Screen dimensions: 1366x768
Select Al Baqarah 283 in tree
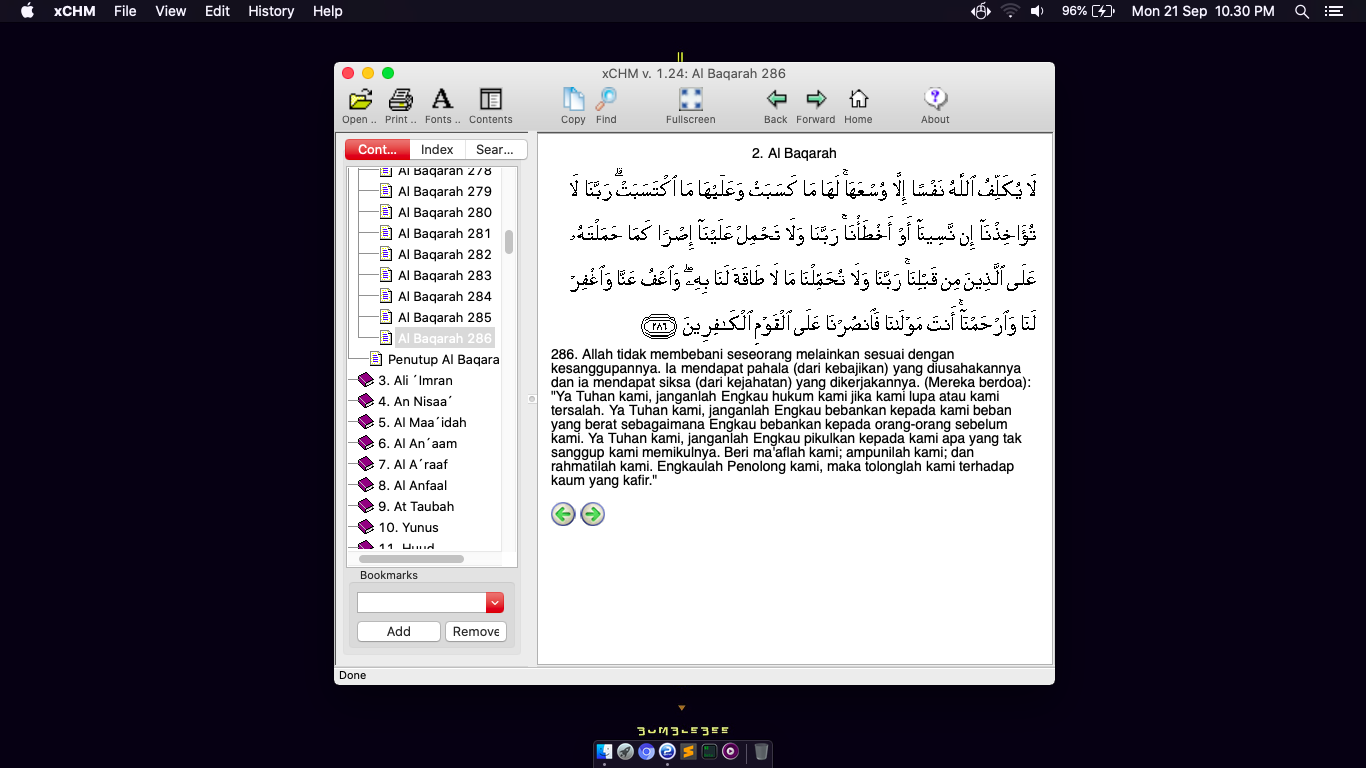445,275
